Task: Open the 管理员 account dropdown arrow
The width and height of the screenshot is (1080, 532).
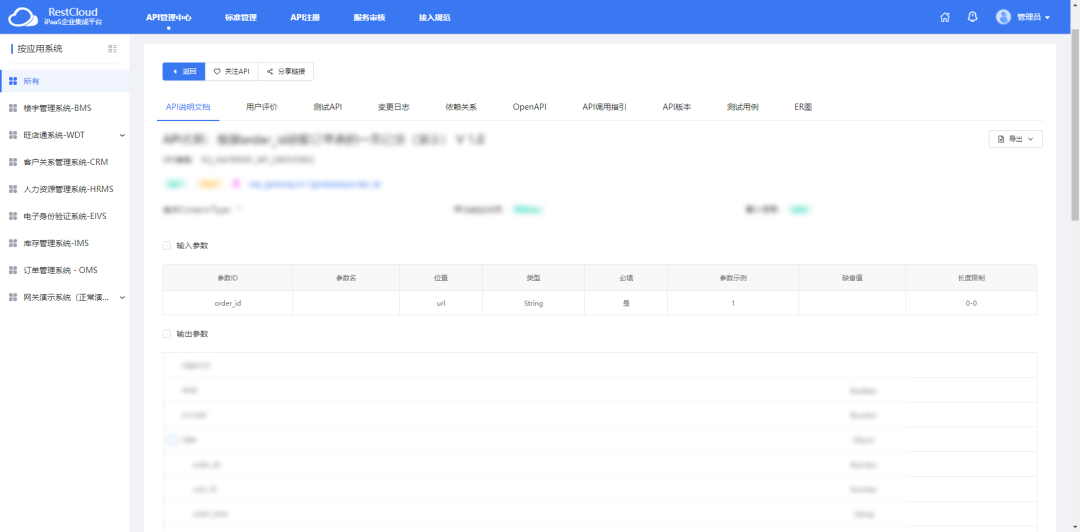Action: coord(1047,18)
